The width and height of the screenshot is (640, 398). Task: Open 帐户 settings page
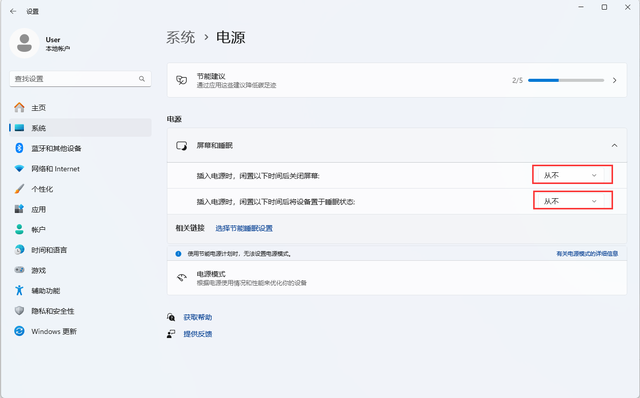(80, 229)
